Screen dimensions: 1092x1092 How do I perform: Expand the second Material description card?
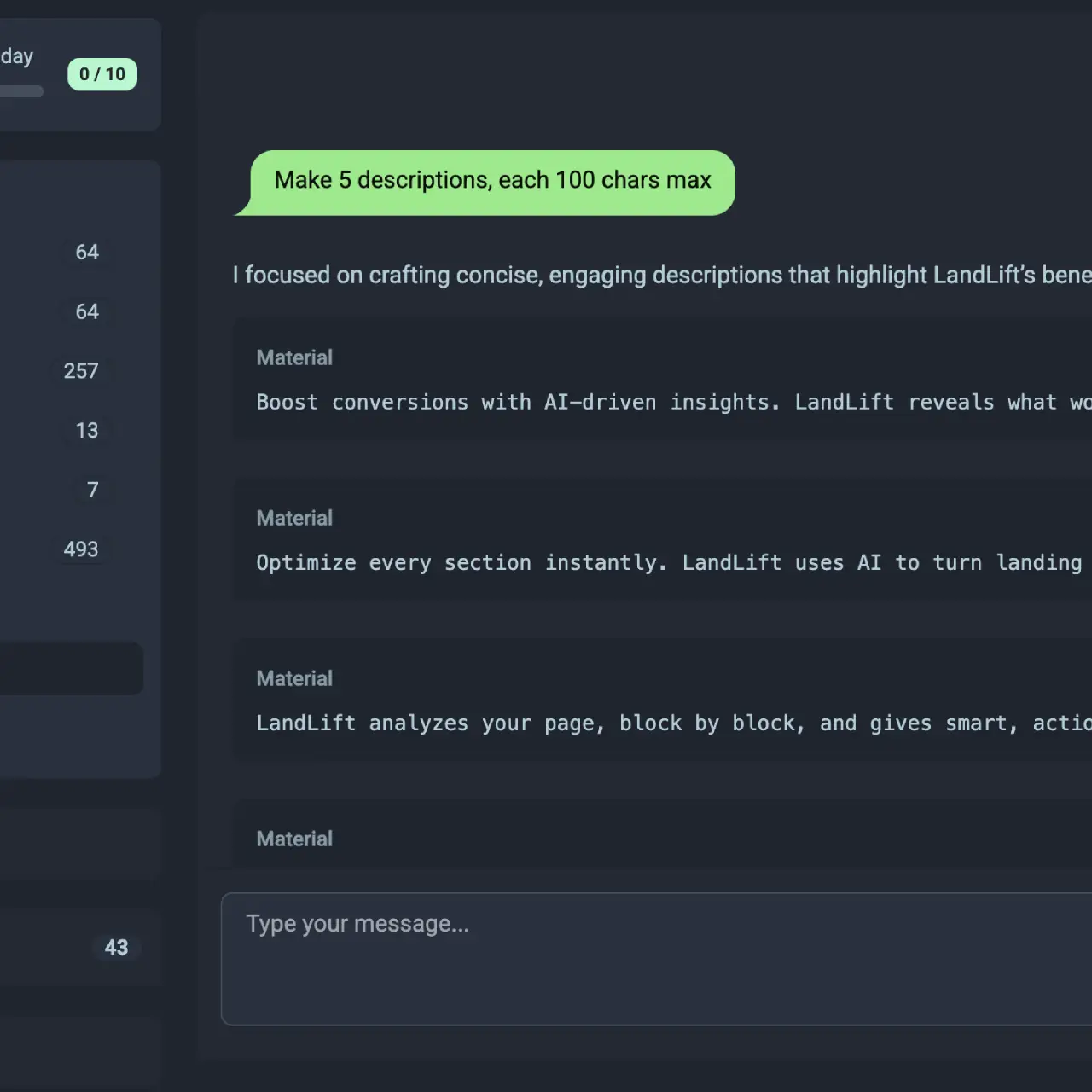(x=597, y=540)
